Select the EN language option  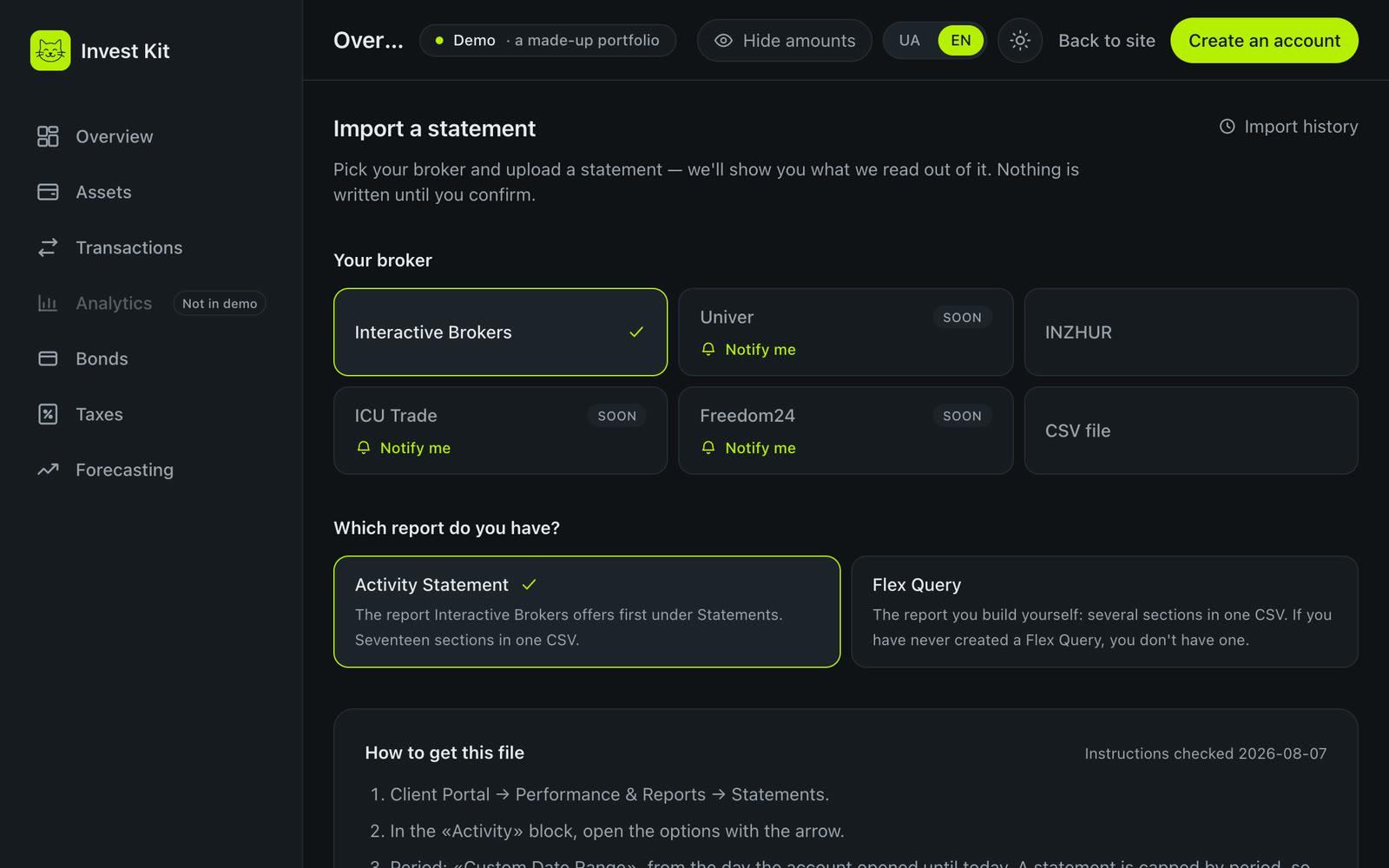pyautogui.click(x=960, y=41)
